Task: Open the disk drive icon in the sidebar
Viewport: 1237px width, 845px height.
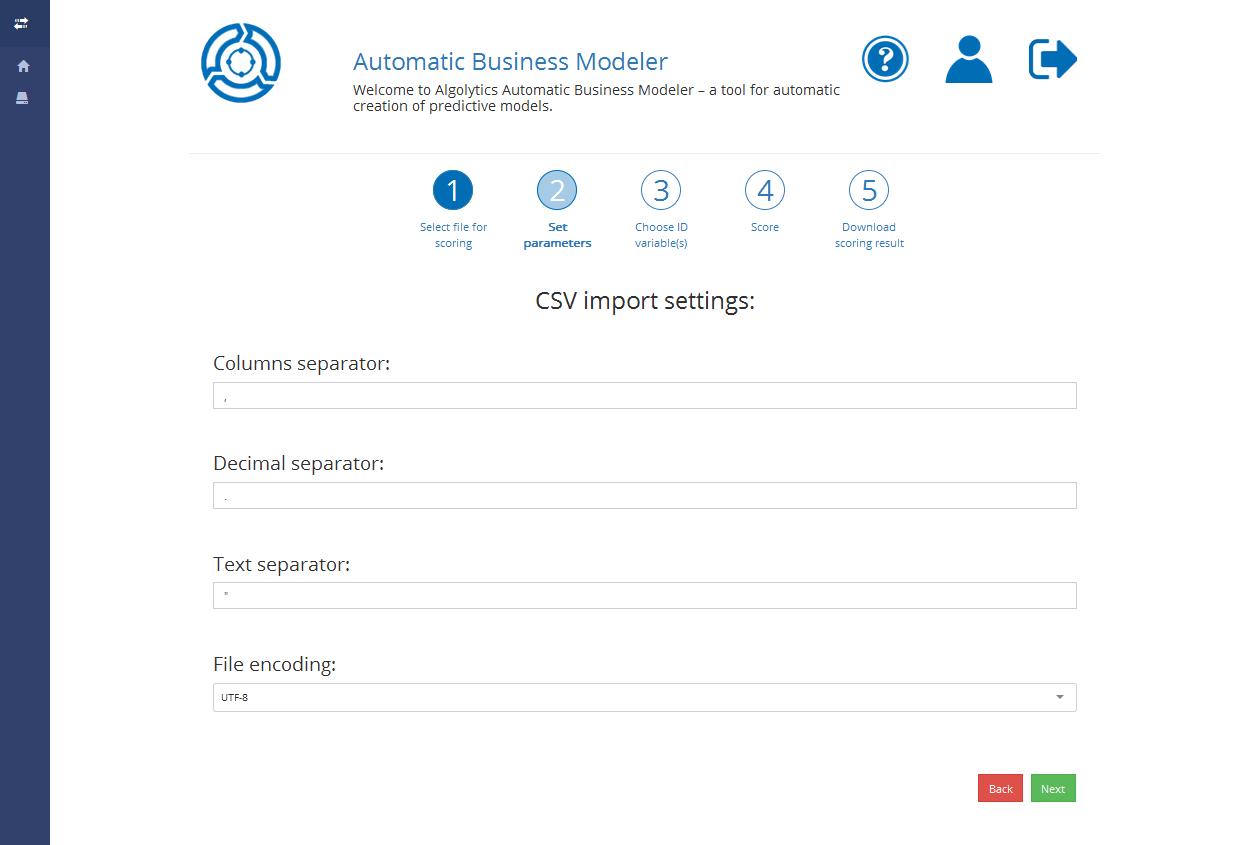Action: [22, 98]
